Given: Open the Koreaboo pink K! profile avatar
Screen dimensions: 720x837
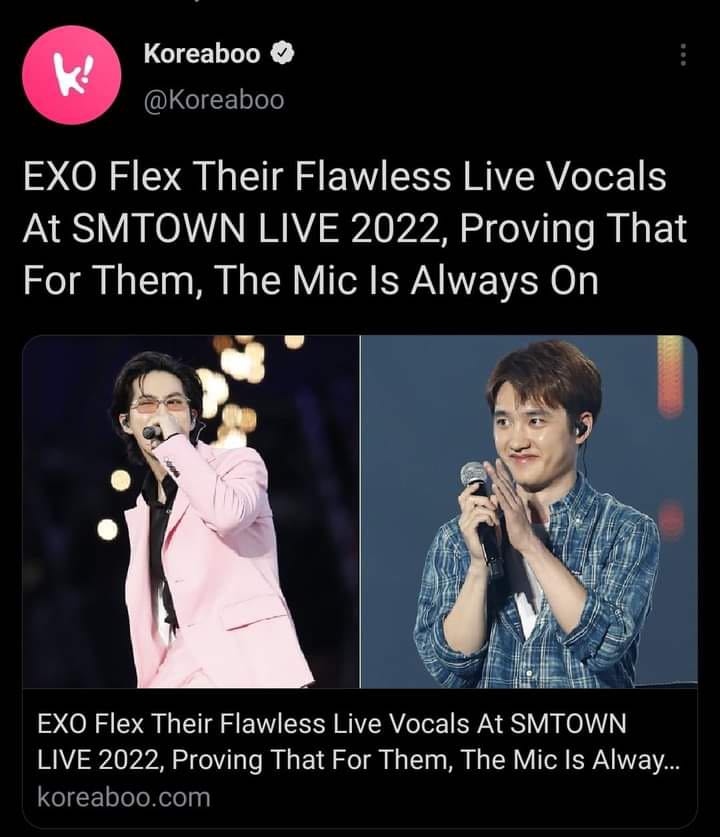Looking at the screenshot, I should coord(72,75).
